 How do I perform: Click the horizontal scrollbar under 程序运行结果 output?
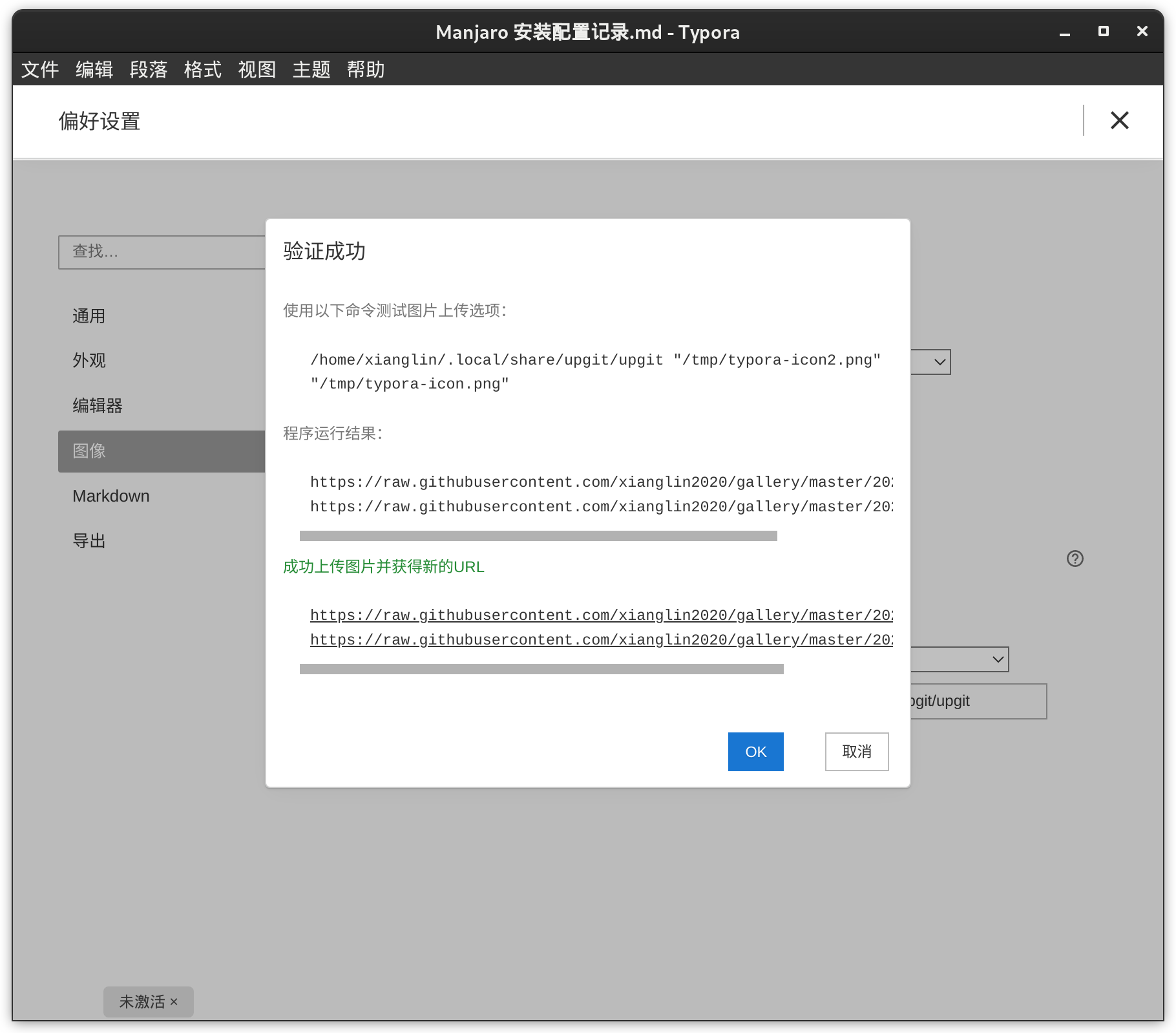point(538,536)
